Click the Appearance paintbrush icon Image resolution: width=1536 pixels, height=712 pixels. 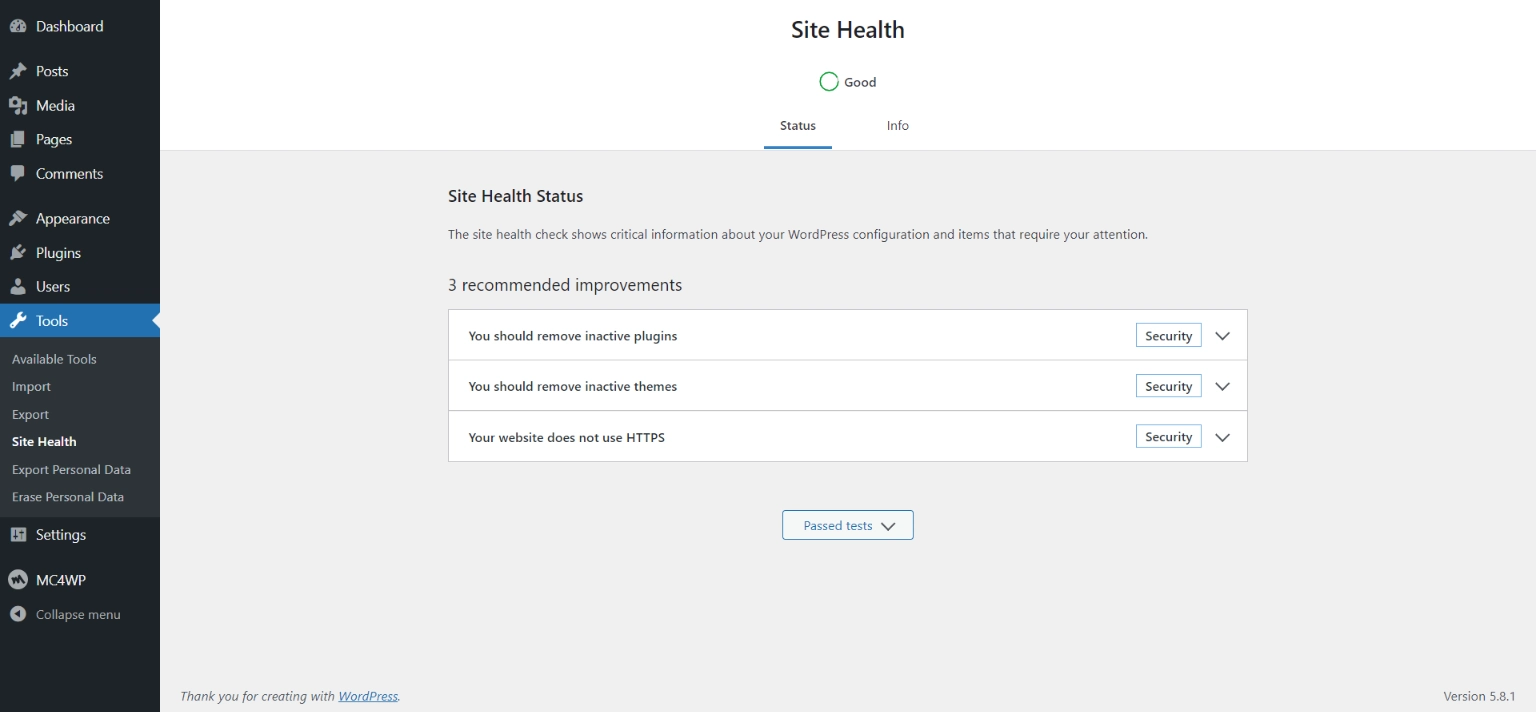tap(18, 218)
